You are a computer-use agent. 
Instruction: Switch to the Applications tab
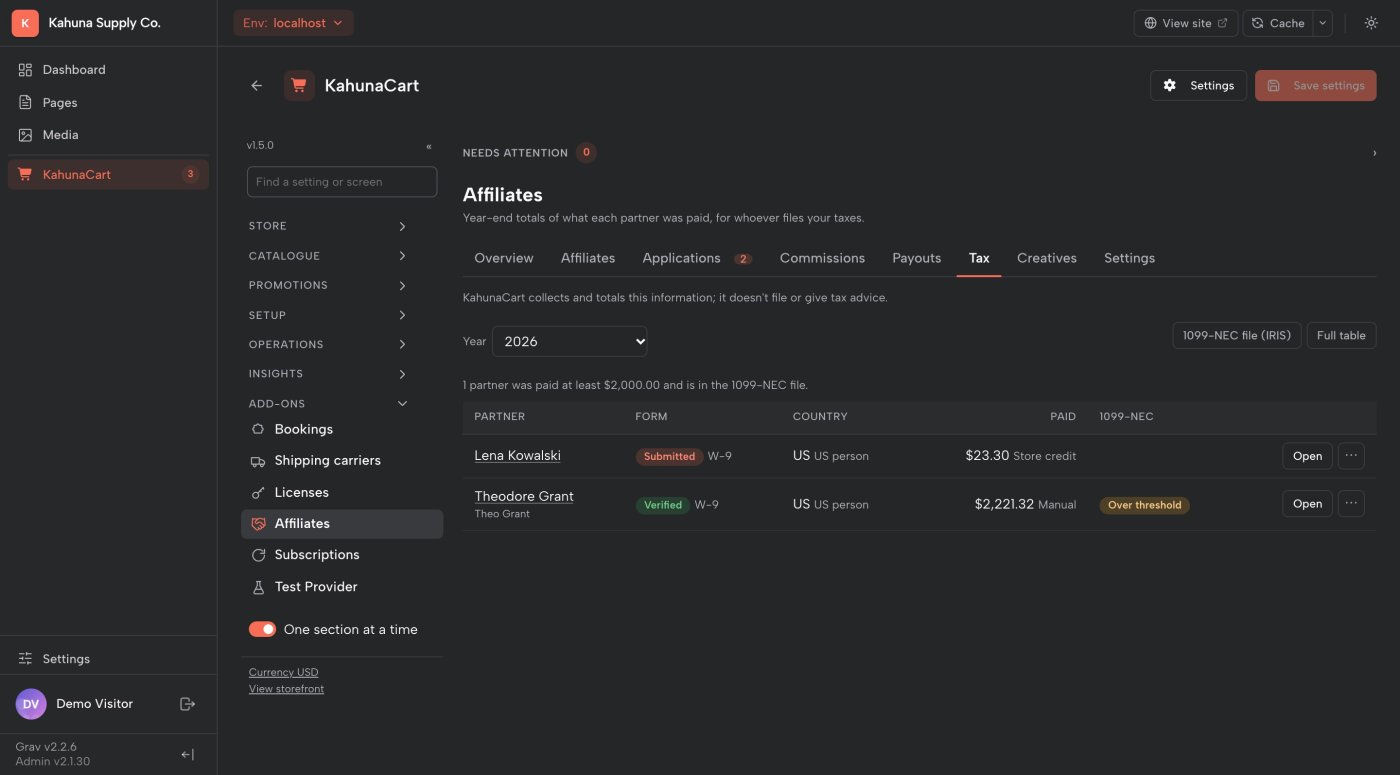point(697,258)
